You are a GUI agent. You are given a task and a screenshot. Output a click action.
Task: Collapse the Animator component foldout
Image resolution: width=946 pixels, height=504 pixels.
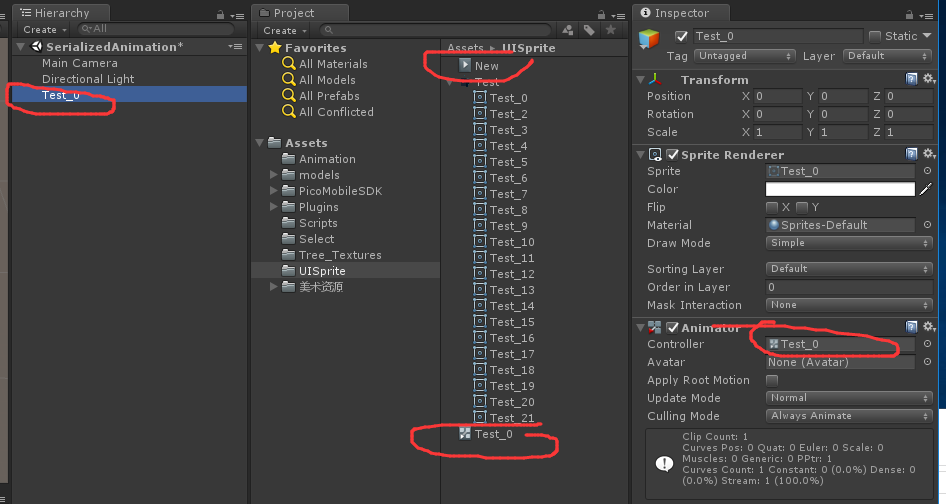pyautogui.click(x=641, y=328)
